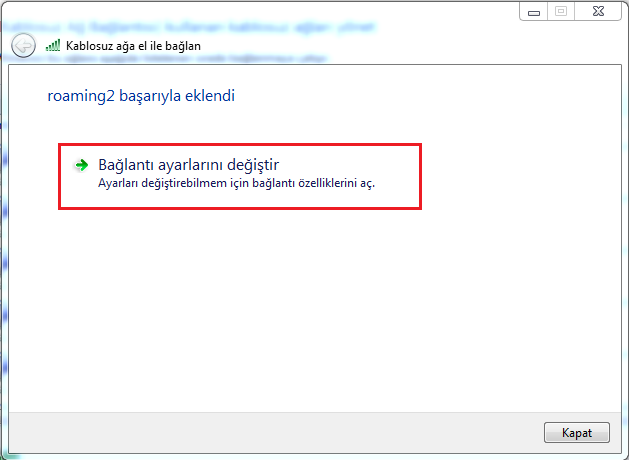Click blank white area below the red box
The image size is (629, 460).
(300, 300)
